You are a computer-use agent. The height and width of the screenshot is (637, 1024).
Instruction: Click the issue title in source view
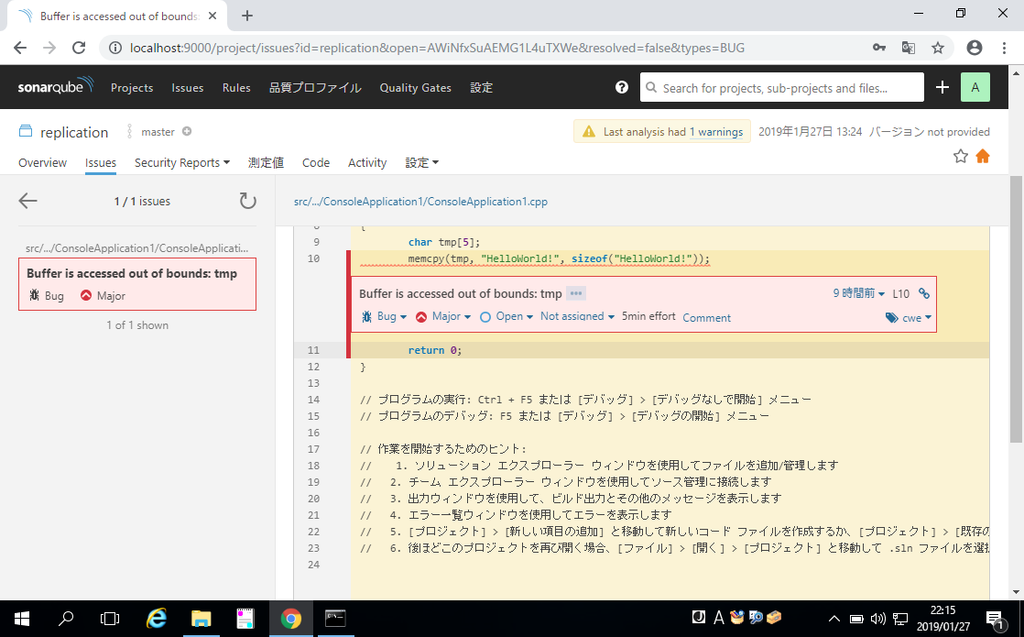pos(460,293)
